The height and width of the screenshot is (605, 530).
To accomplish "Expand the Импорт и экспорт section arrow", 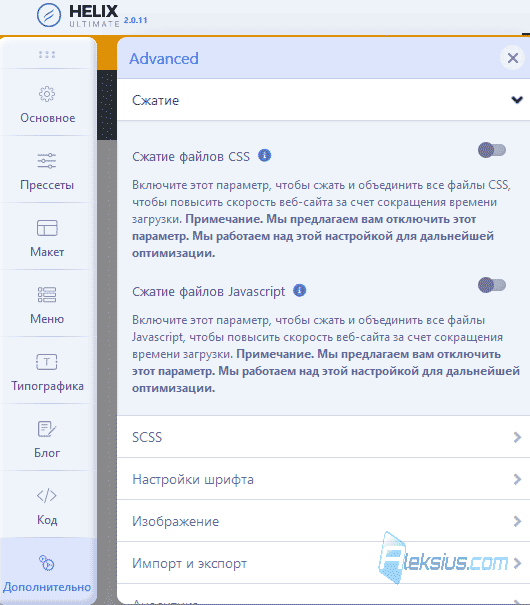I will point(517,563).
